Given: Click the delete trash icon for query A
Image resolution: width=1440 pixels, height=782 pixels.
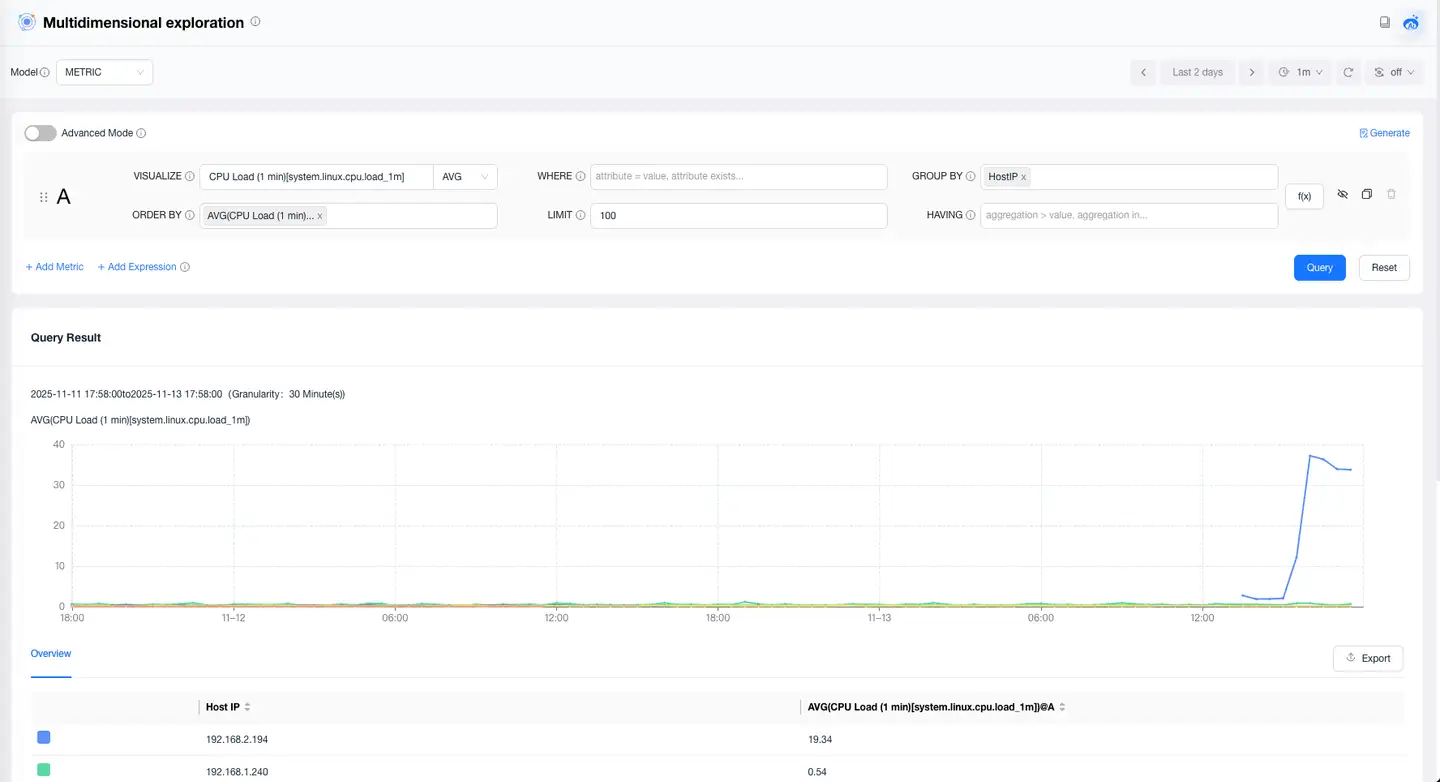Looking at the screenshot, I should point(1391,194).
